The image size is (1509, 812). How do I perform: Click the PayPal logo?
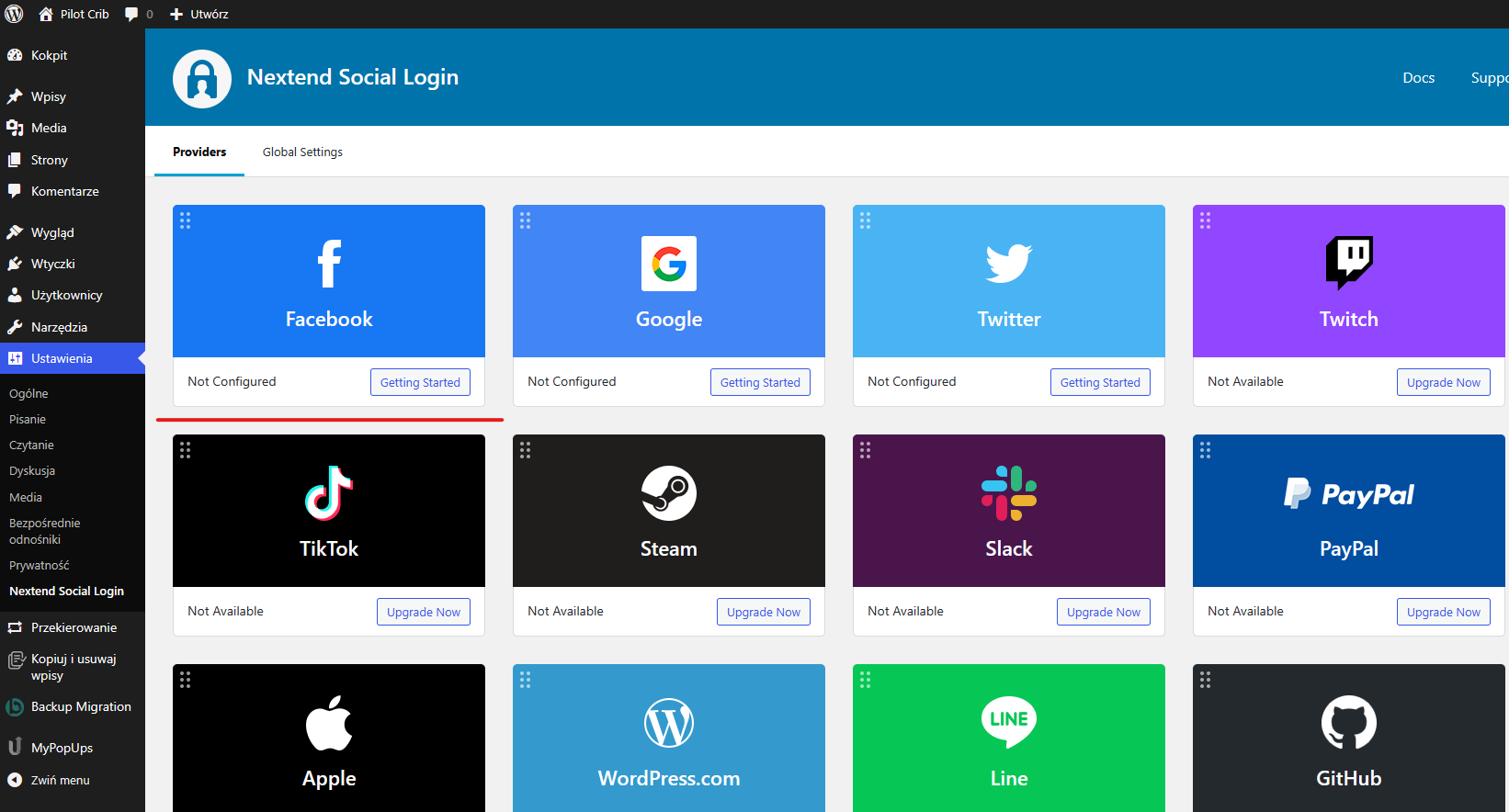click(1349, 494)
